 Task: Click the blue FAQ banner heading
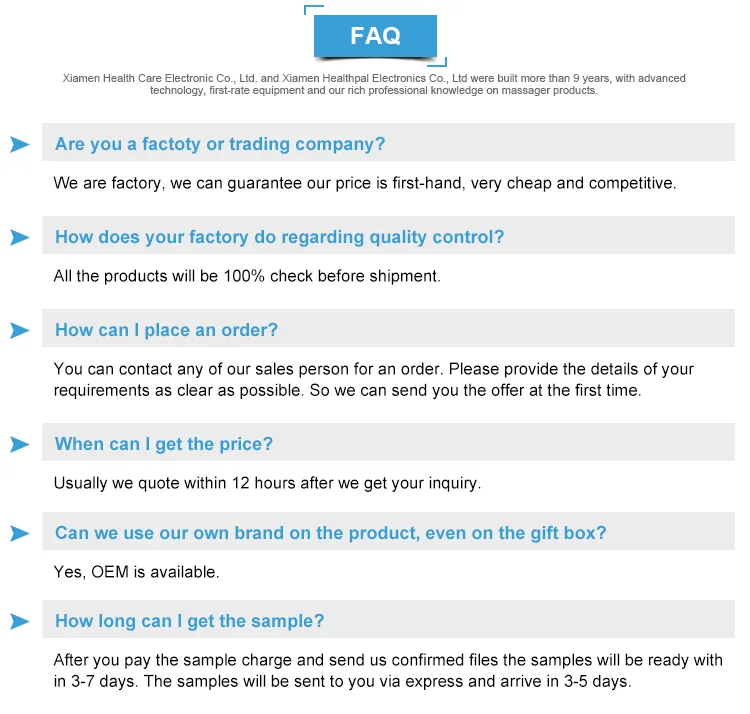(x=375, y=36)
